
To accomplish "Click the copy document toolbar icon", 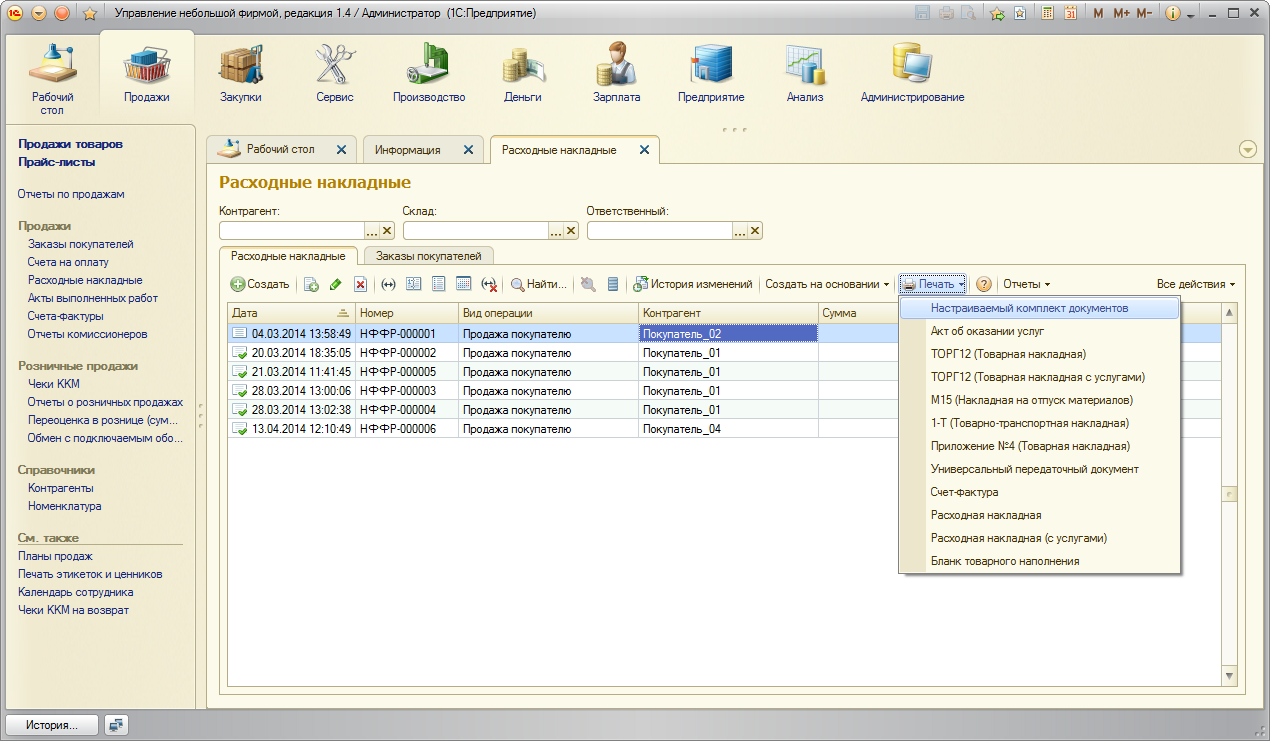I will [311, 285].
